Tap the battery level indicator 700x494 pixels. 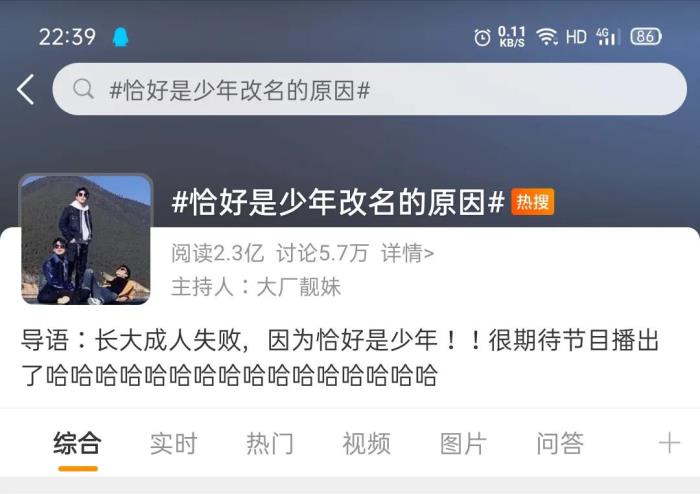pyautogui.click(x=646, y=37)
